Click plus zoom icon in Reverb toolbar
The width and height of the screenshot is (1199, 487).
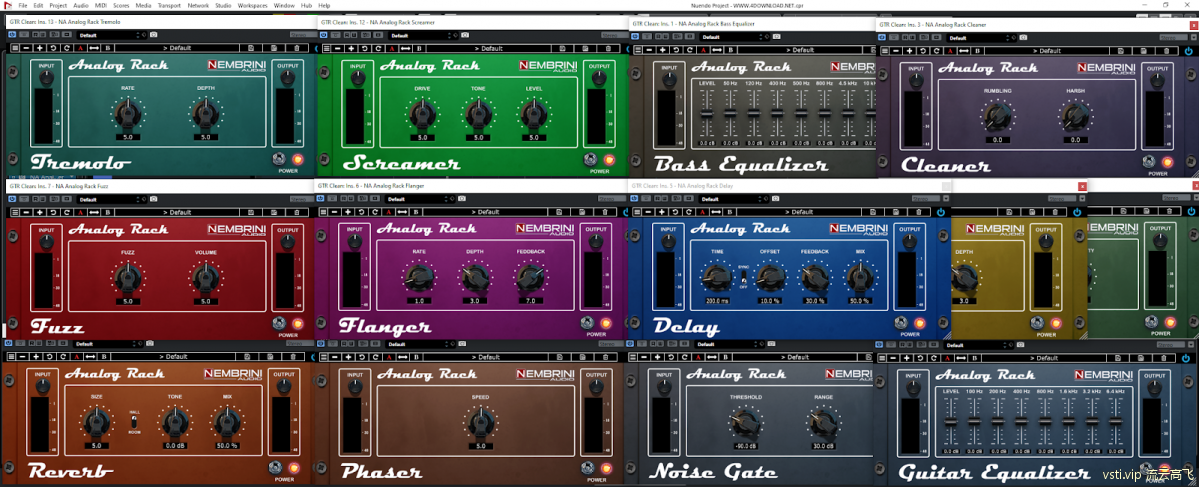coord(40,356)
